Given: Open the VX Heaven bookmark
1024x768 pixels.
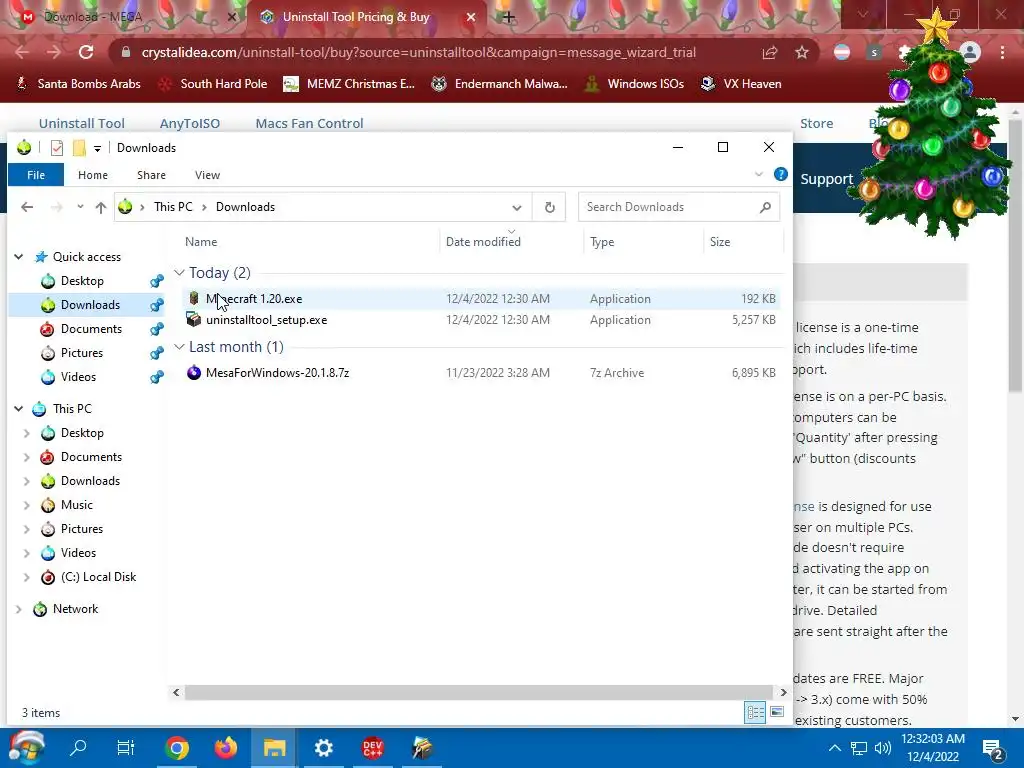Looking at the screenshot, I should [x=741, y=84].
